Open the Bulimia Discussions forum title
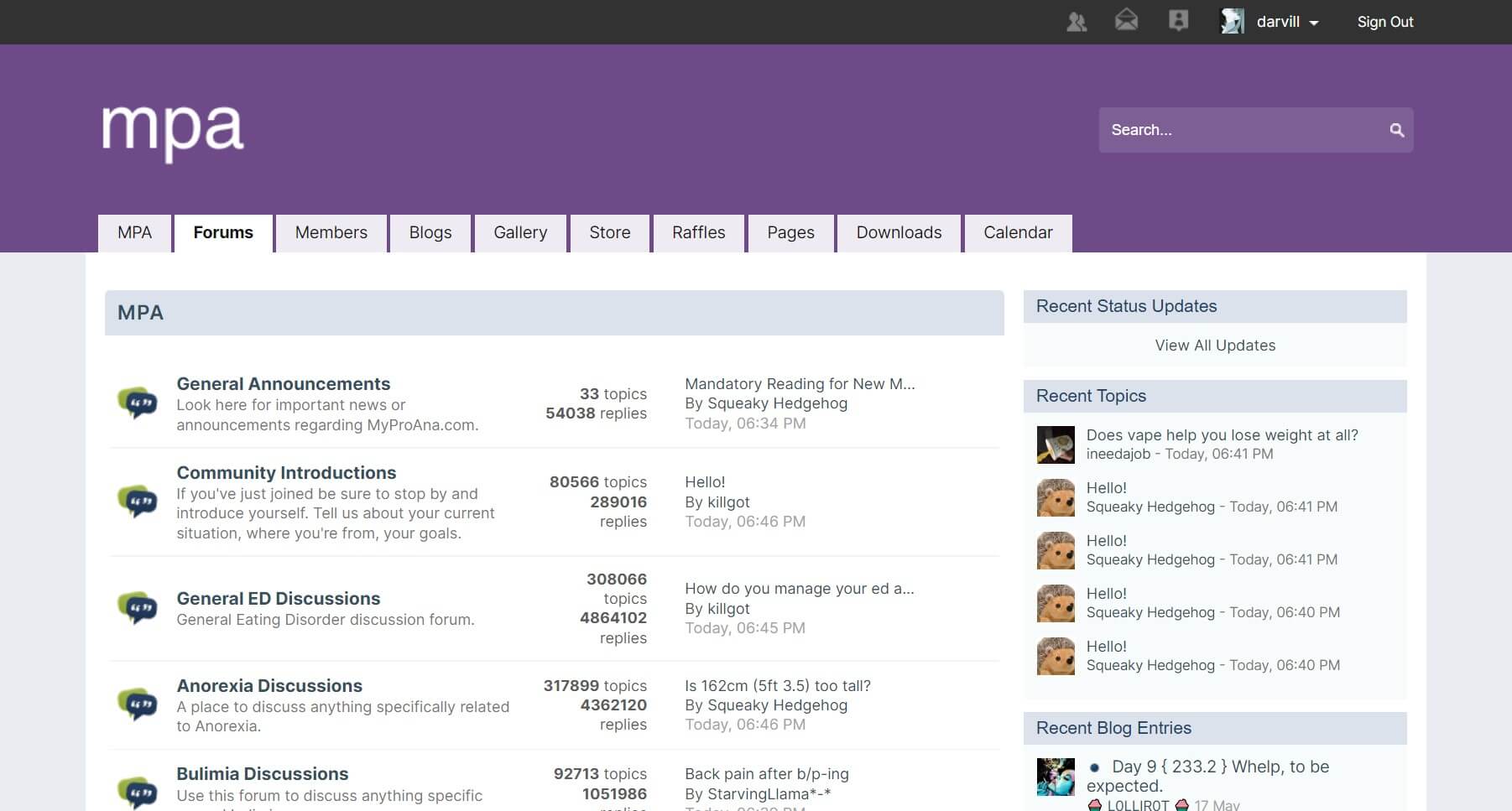Viewport: 1512px width, 811px height. pyautogui.click(x=263, y=774)
